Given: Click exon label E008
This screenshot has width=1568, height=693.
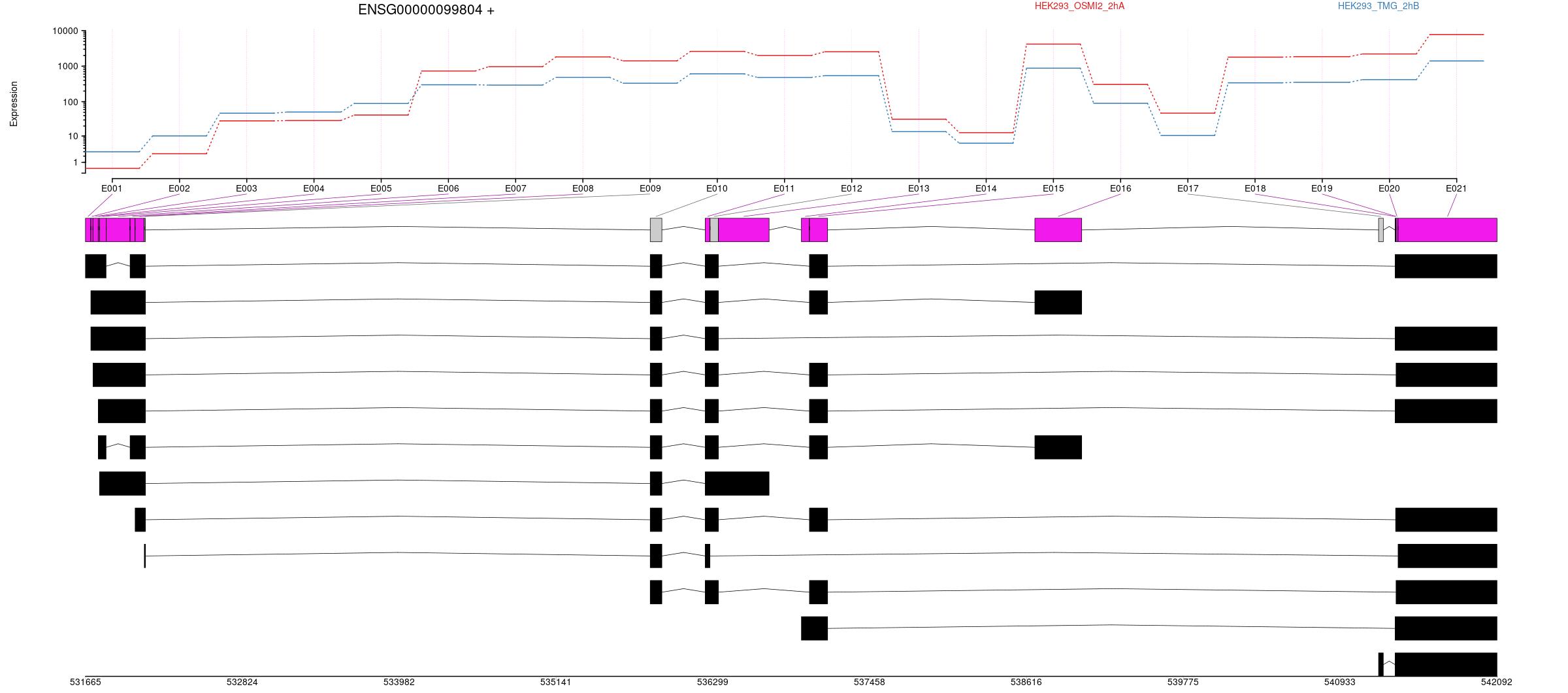Looking at the screenshot, I should 583,189.
